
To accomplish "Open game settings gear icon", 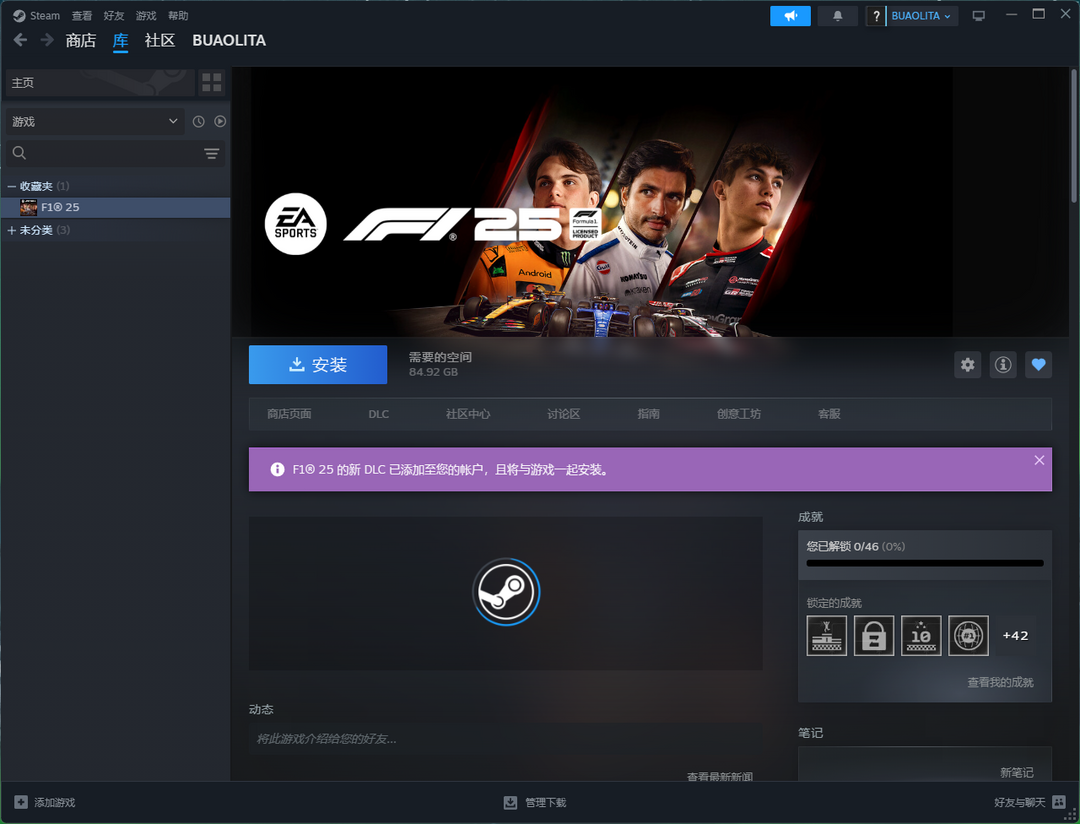I will coord(967,365).
